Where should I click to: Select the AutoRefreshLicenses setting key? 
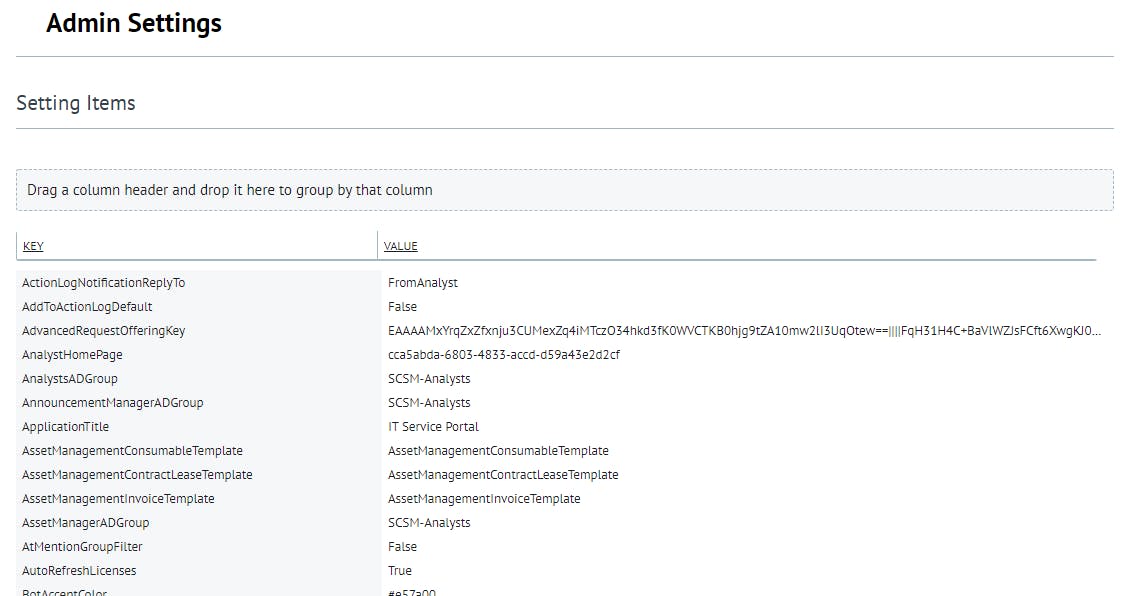click(x=79, y=571)
